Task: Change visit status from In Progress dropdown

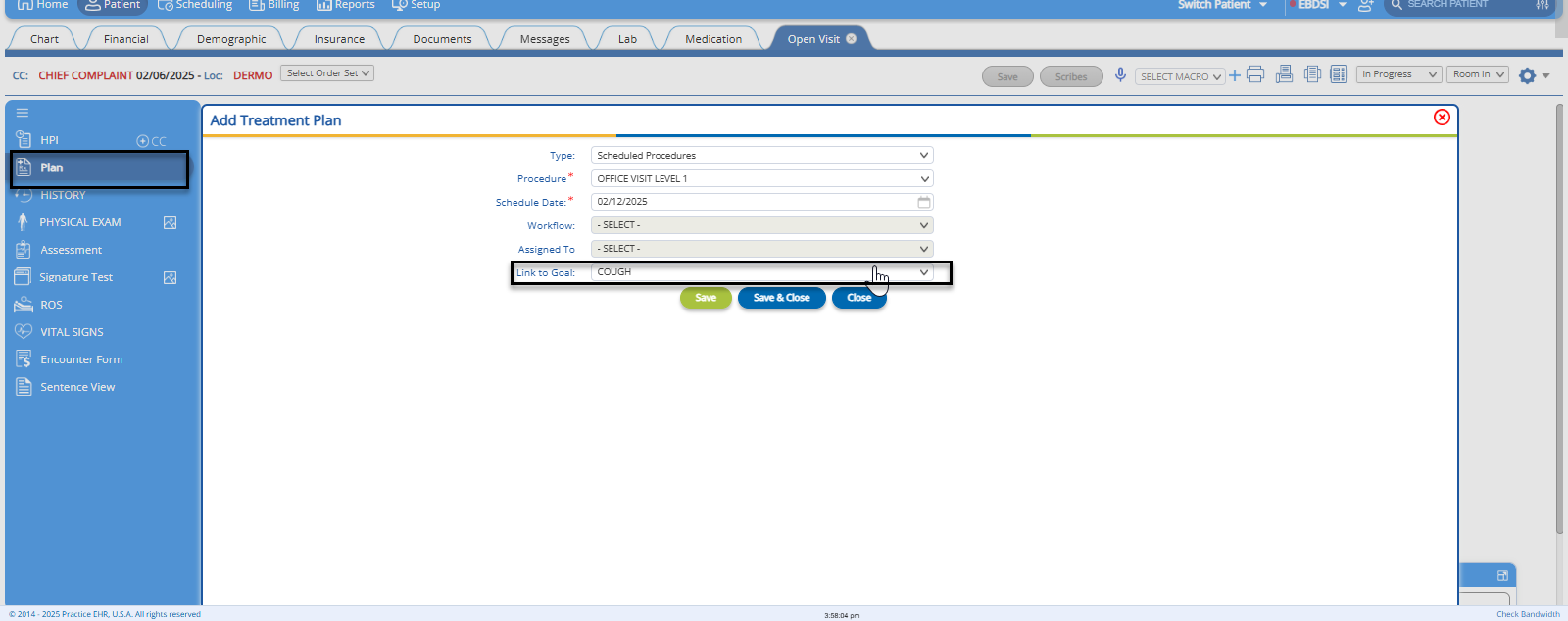Action: point(1398,74)
